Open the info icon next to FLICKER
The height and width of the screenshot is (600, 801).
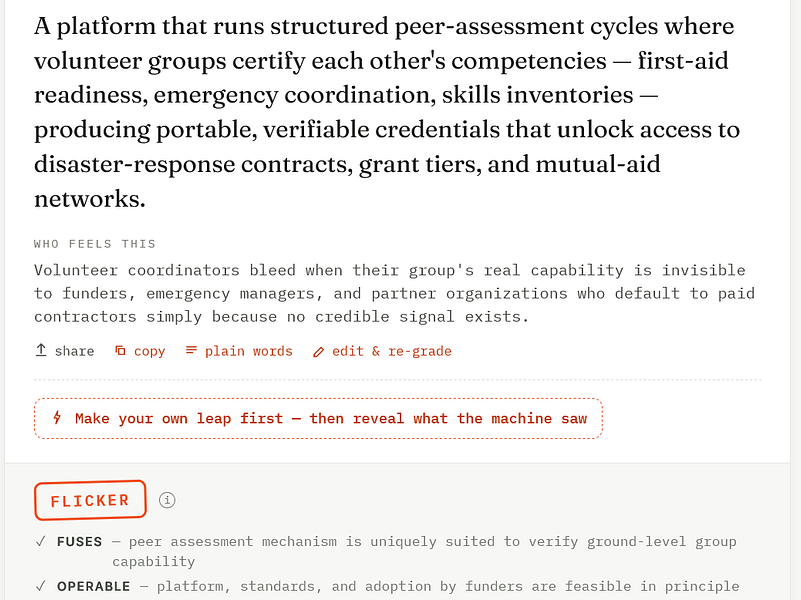167,500
